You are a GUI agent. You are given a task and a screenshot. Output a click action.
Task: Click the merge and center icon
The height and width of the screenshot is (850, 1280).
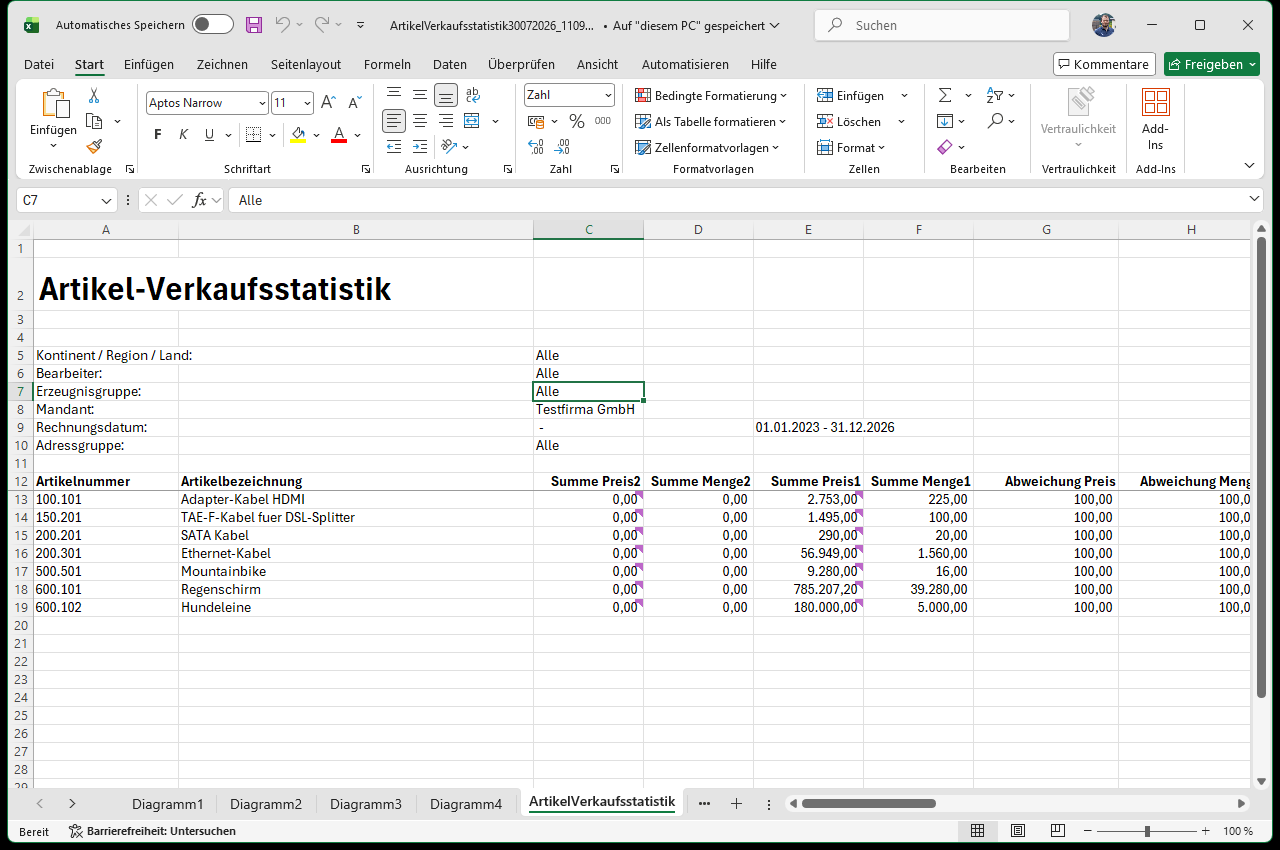(x=471, y=121)
